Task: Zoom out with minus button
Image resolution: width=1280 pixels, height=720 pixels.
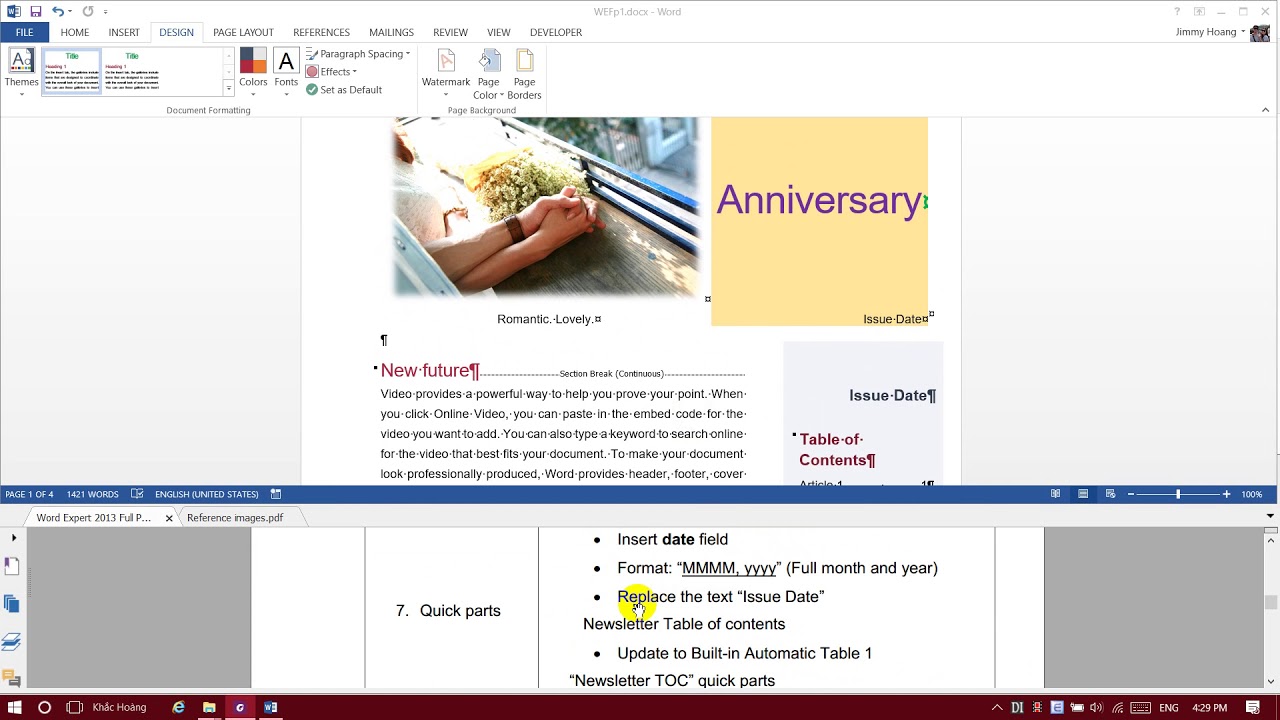Action: click(x=1131, y=494)
